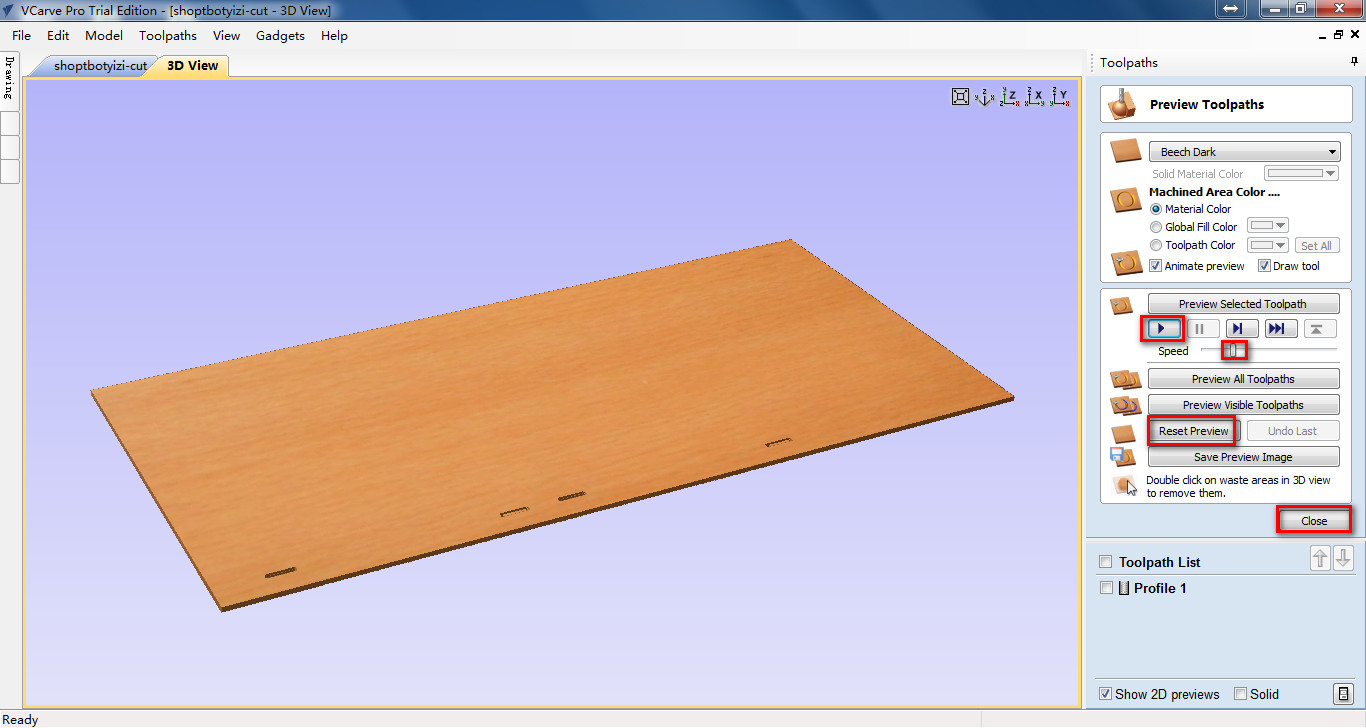1366x728 pixels.
Task: Click the Reset Preview blank-board icon
Action: pos(1124,433)
